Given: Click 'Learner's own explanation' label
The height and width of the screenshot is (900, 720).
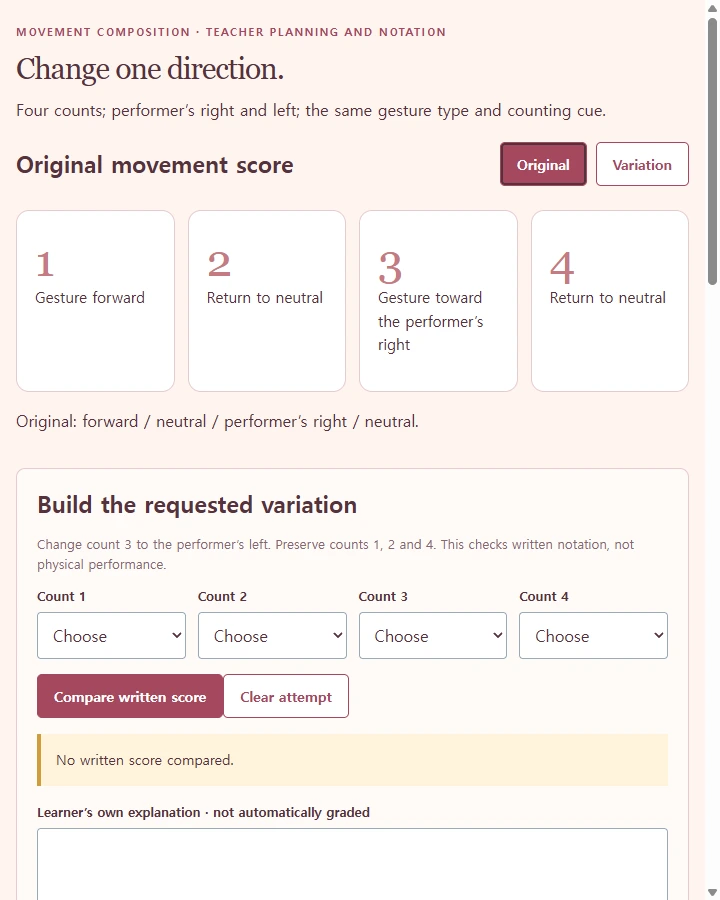Looking at the screenshot, I should pyautogui.click(x=203, y=812).
